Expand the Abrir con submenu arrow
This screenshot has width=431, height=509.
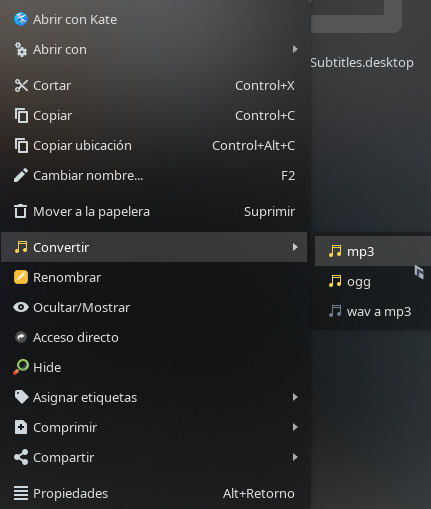coord(295,49)
